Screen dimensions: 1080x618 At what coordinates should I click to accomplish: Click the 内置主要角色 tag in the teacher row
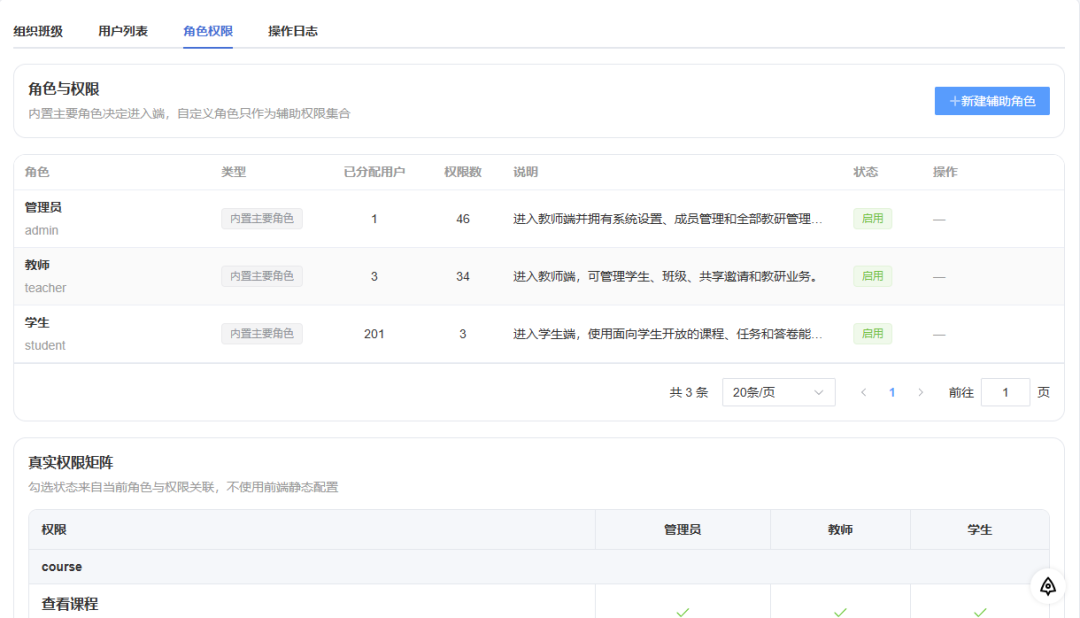(262, 276)
